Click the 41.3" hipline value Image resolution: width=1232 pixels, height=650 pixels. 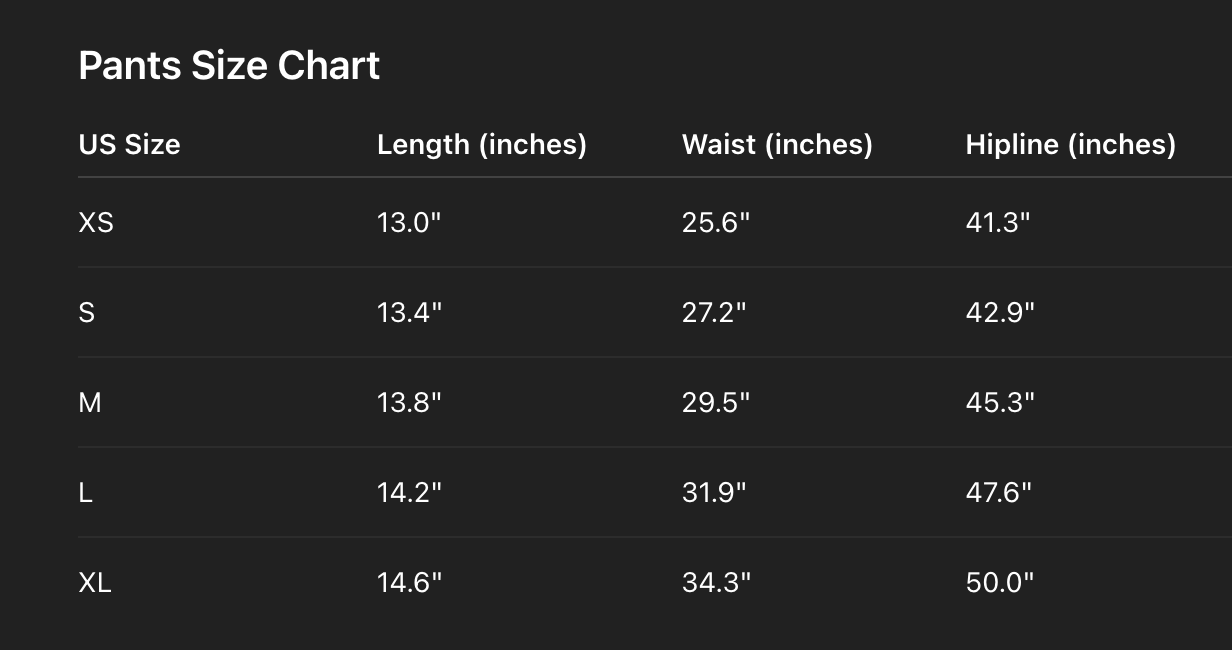(997, 222)
